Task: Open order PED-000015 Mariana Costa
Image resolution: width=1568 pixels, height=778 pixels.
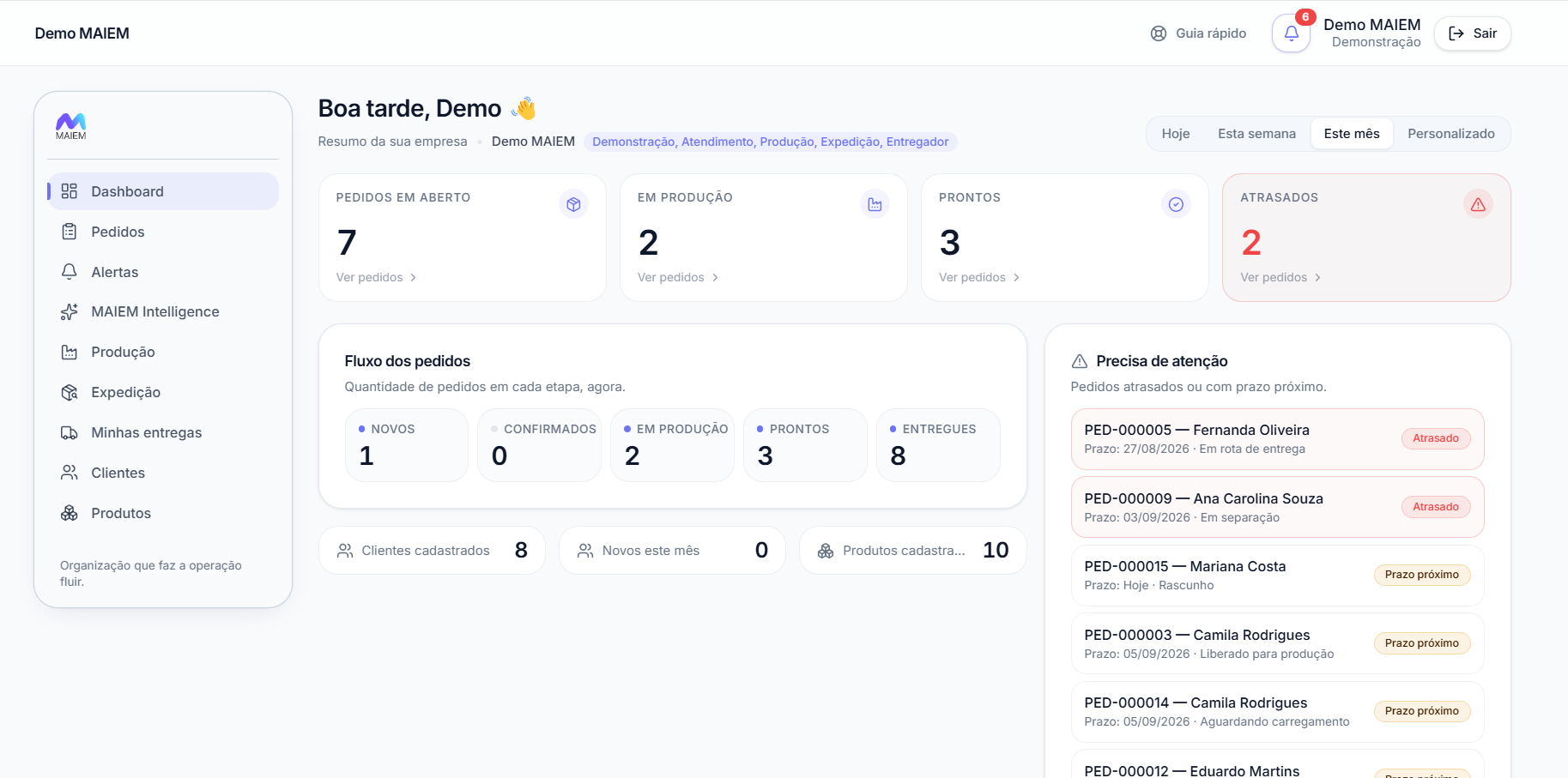Action: 1277,576
